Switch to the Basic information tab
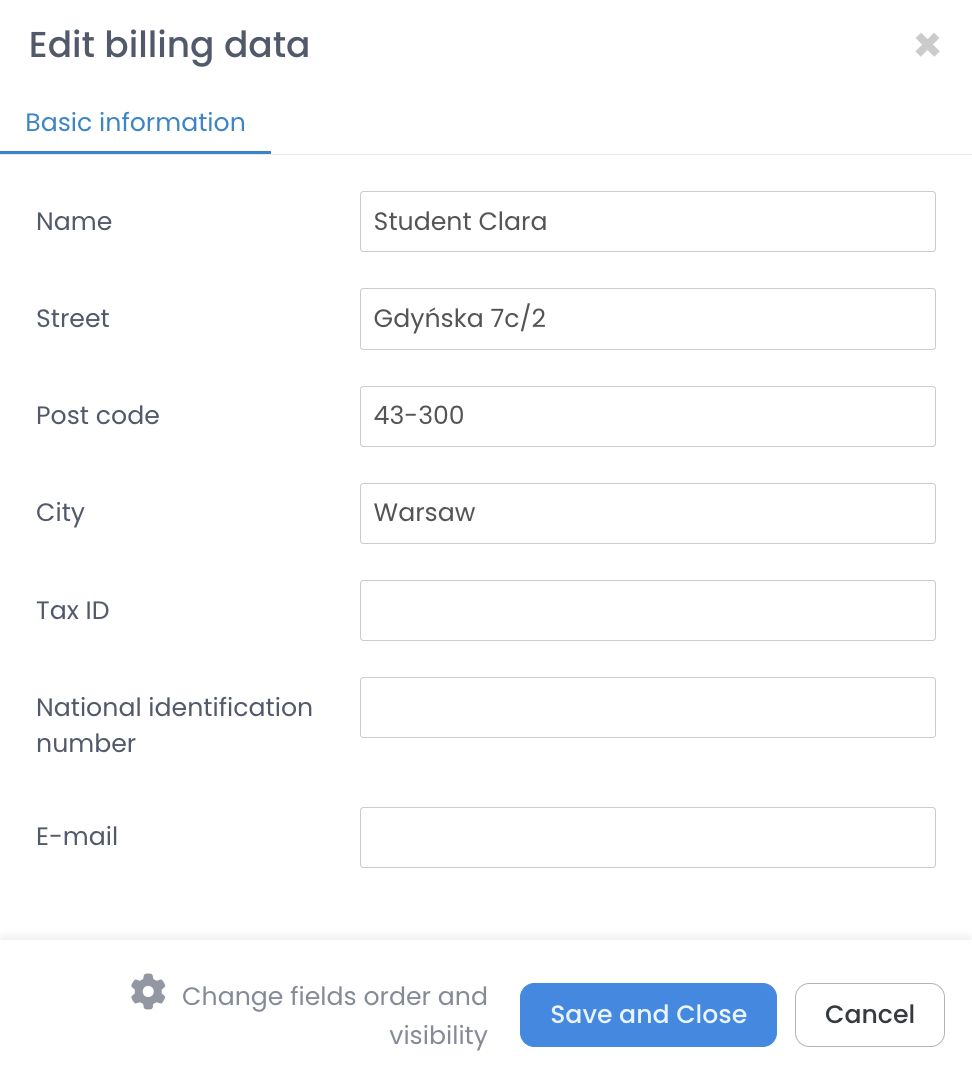972x1090 pixels. click(x=135, y=123)
